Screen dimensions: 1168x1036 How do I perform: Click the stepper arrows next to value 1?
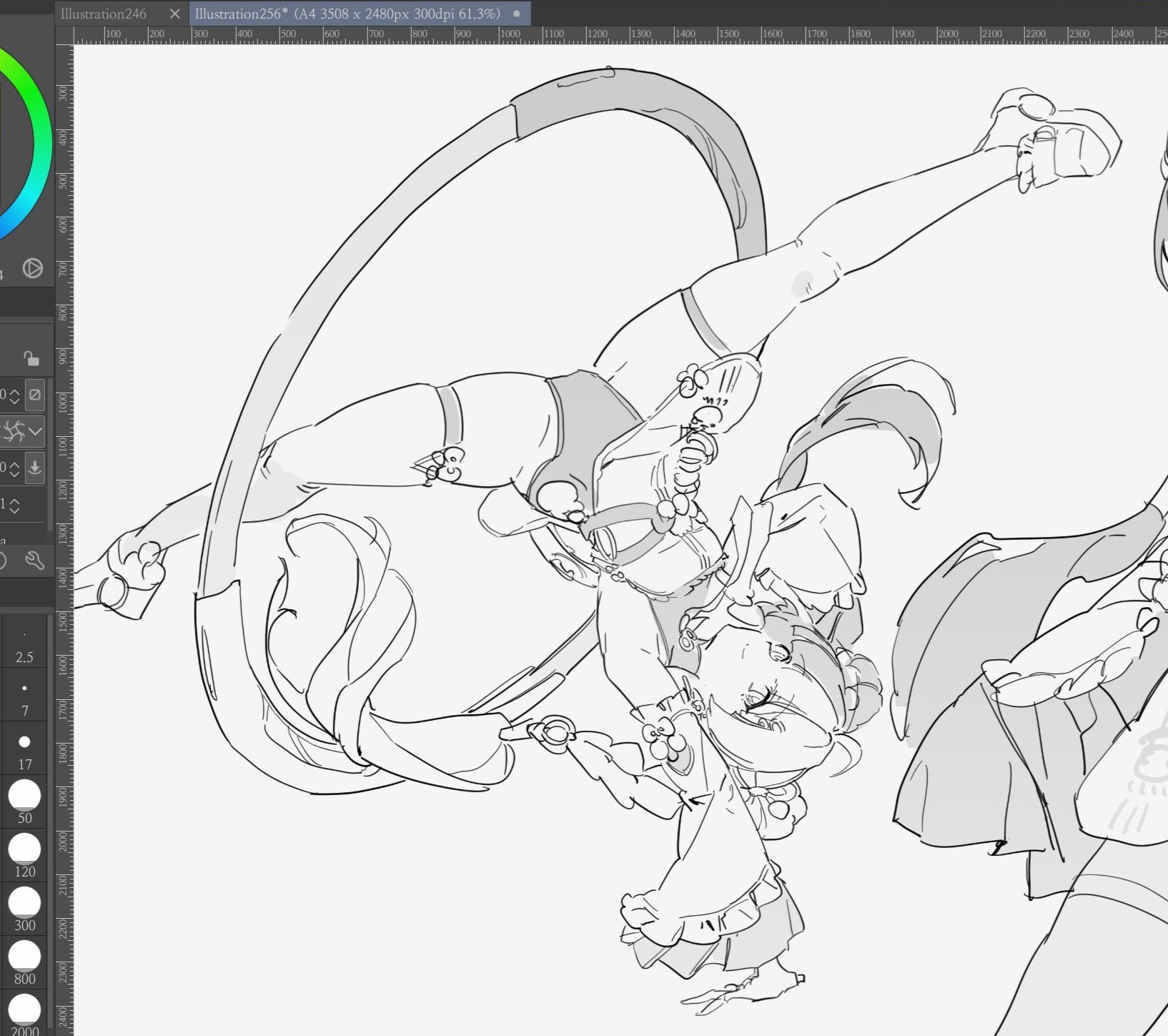click(14, 505)
